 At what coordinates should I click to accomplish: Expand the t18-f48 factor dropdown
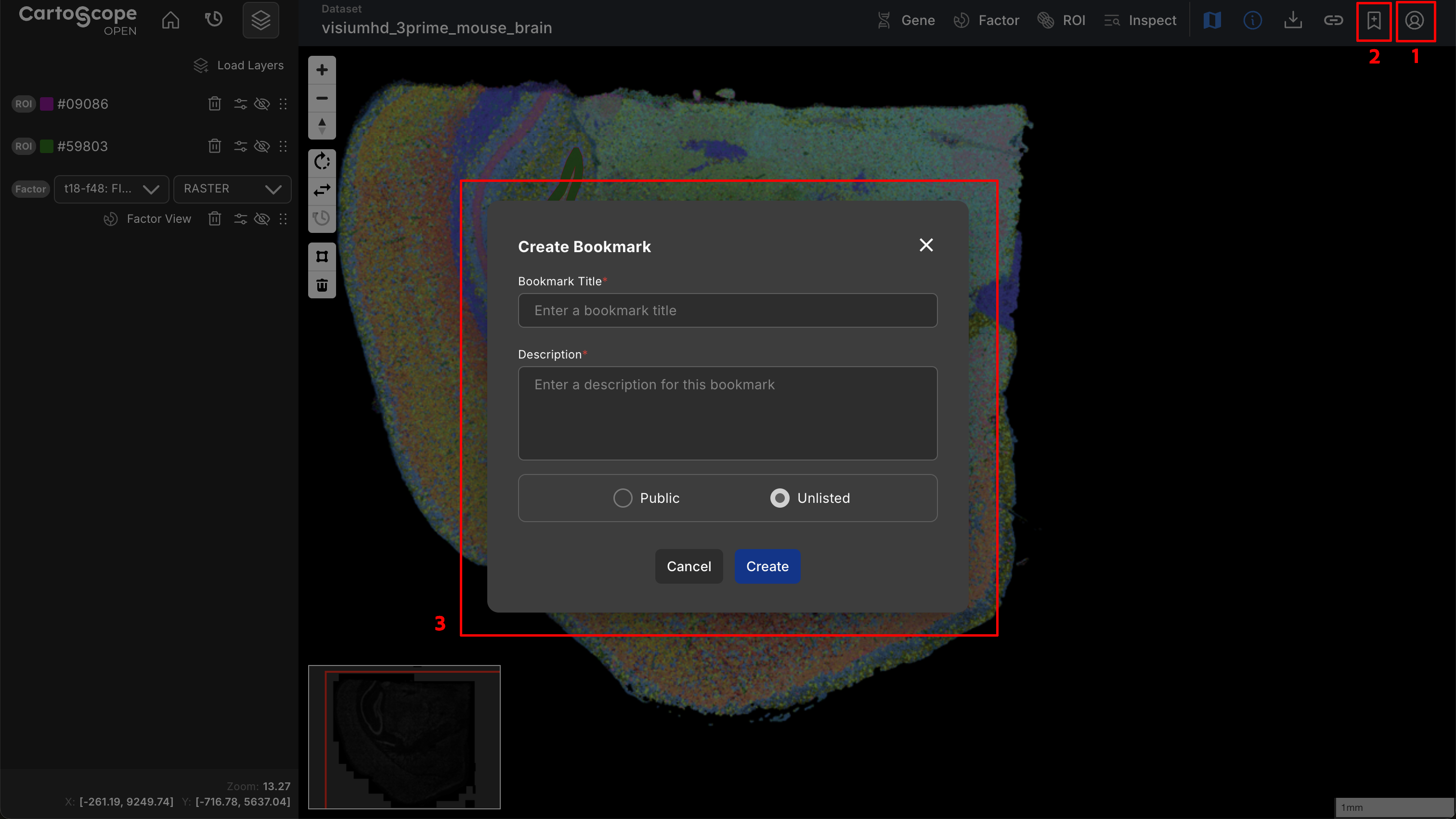[111, 189]
